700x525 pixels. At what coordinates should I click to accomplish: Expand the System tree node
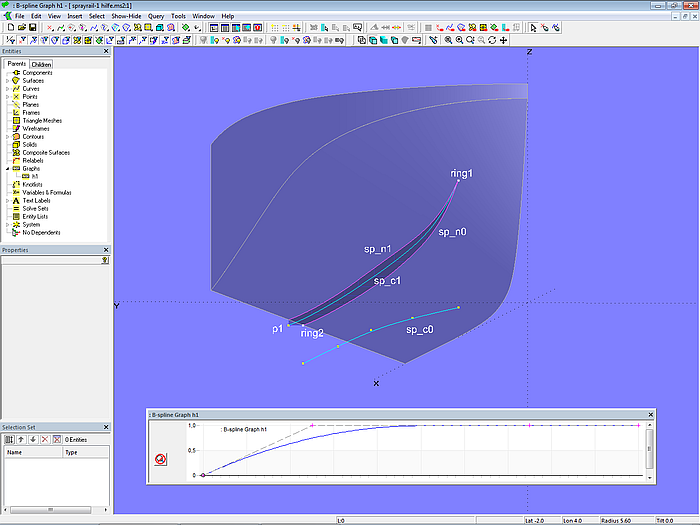[x=7, y=225]
